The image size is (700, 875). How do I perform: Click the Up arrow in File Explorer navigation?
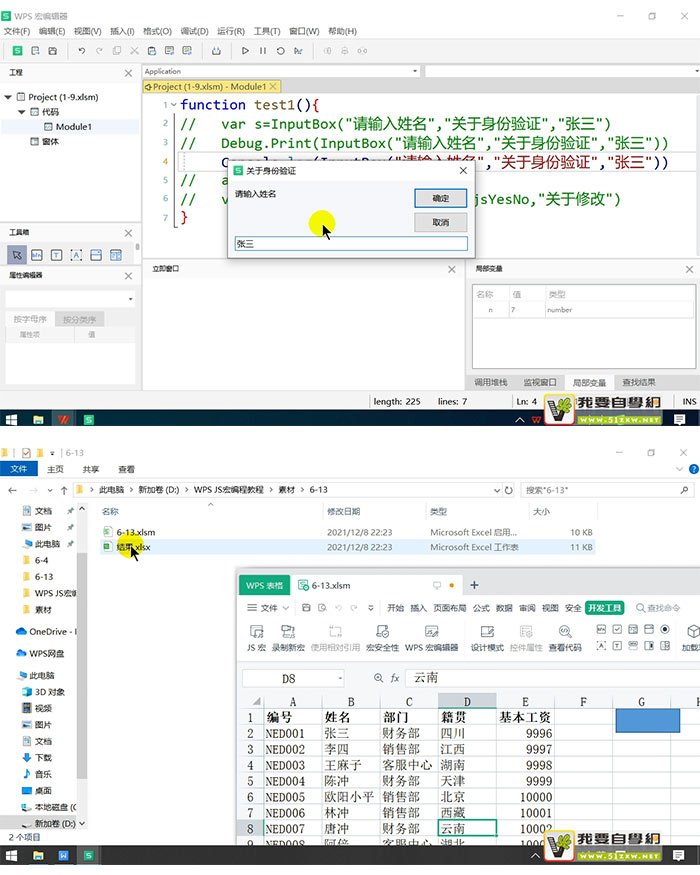click(64, 490)
